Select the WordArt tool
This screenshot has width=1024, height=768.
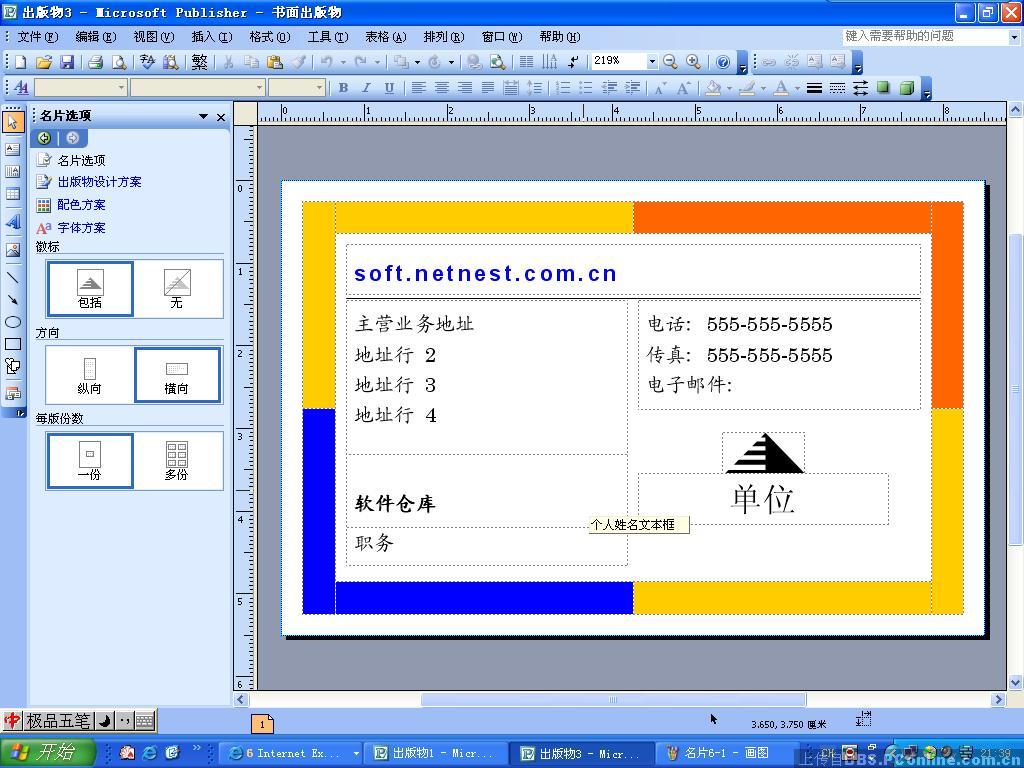(x=12, y=222)
